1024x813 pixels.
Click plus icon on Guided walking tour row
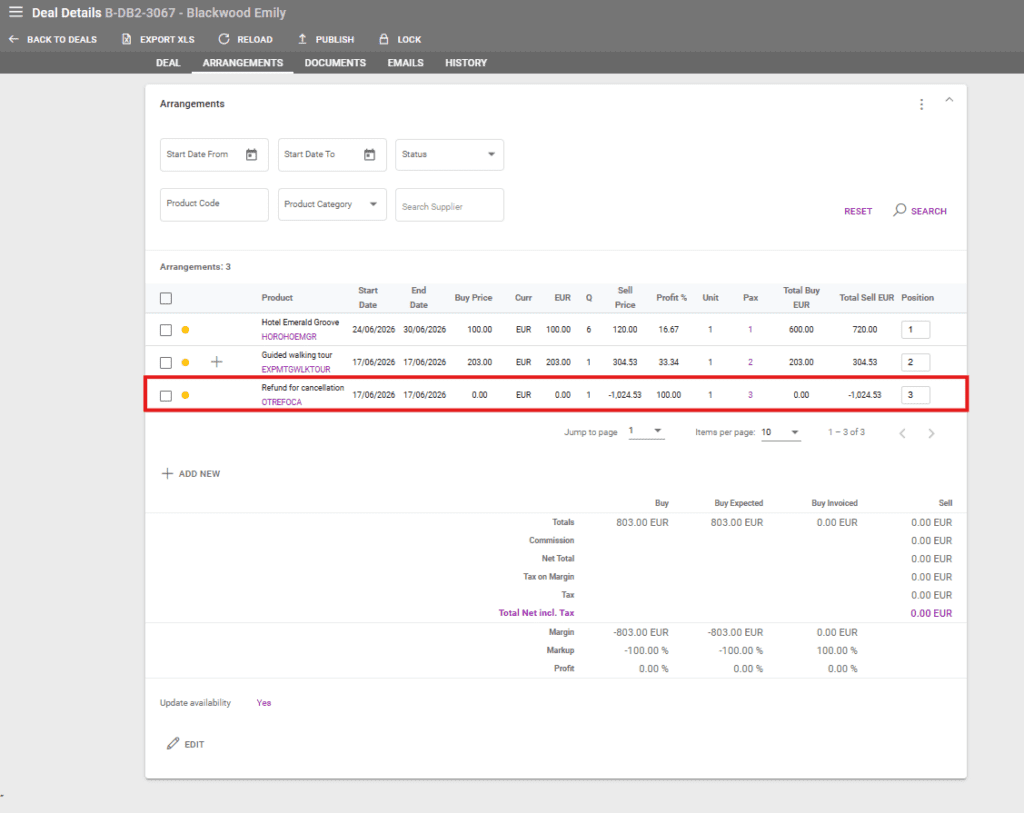click(x=217, y=362)
